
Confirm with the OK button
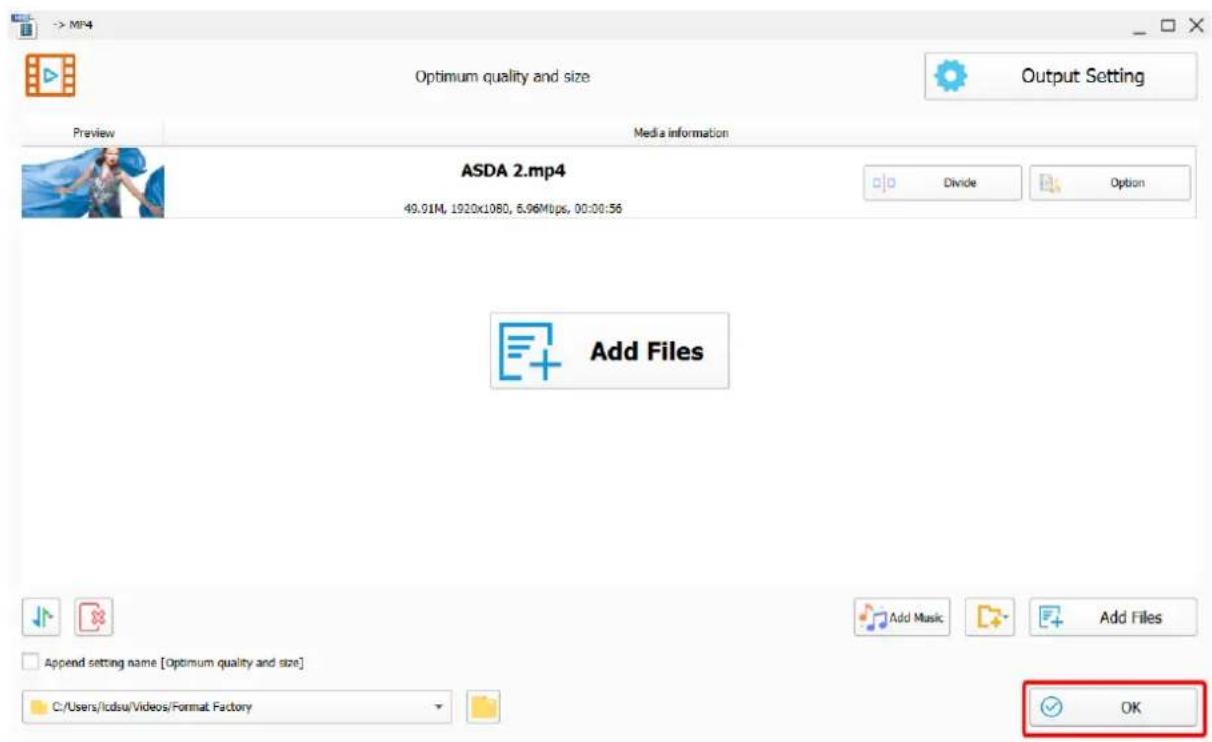(x=1114, y=707)
